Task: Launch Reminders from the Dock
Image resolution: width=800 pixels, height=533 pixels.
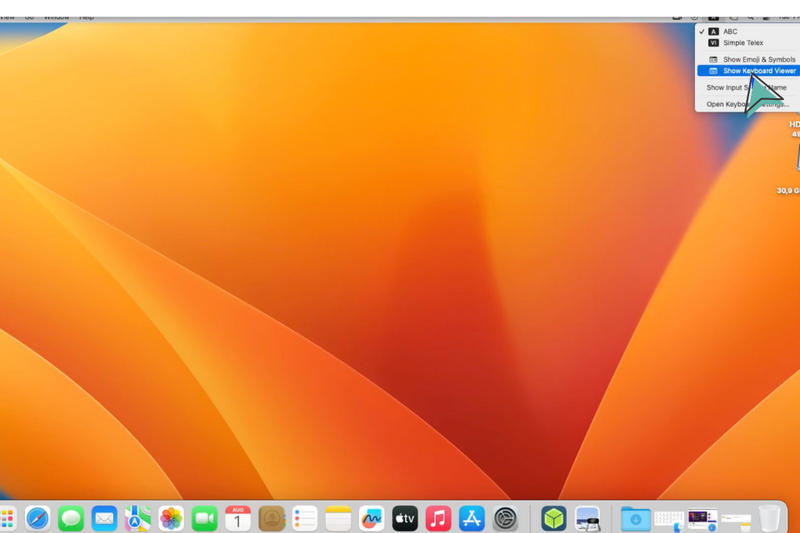Action: click(x=305, y=519)
